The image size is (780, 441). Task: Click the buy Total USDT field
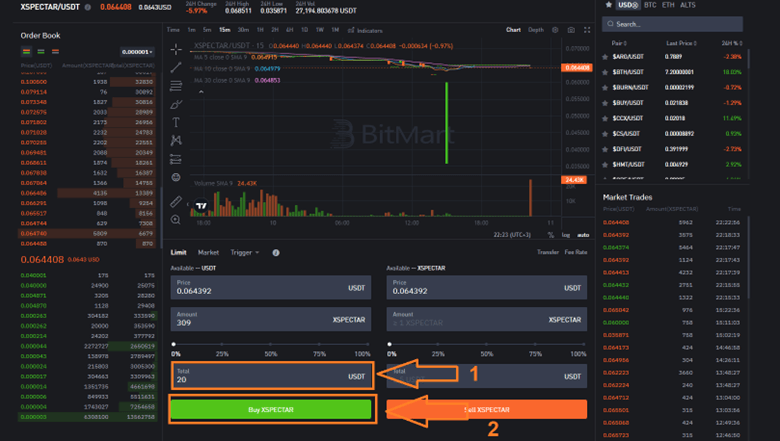272,376
